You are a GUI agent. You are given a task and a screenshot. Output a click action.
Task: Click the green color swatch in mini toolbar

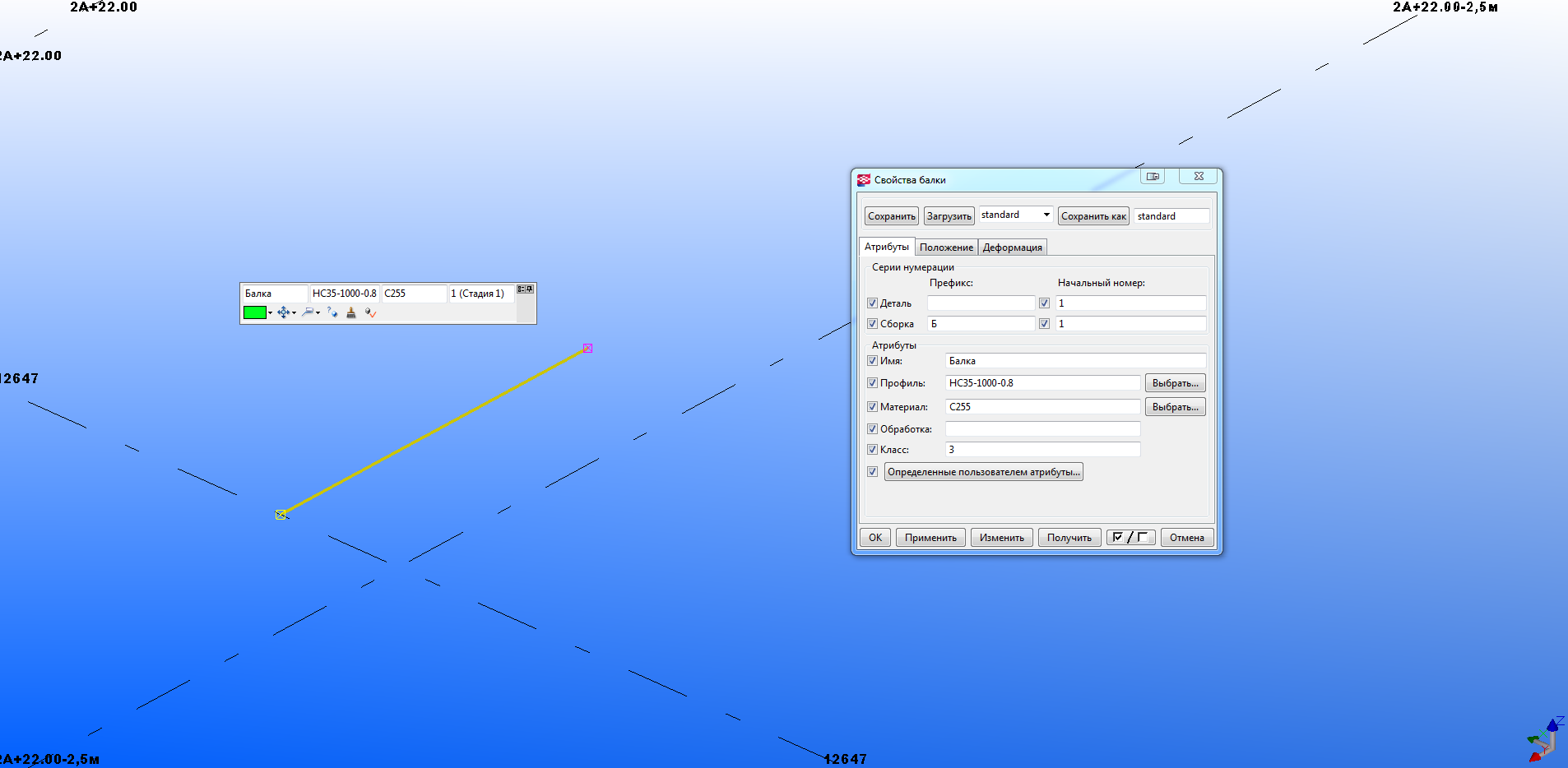tap(255, 312)
